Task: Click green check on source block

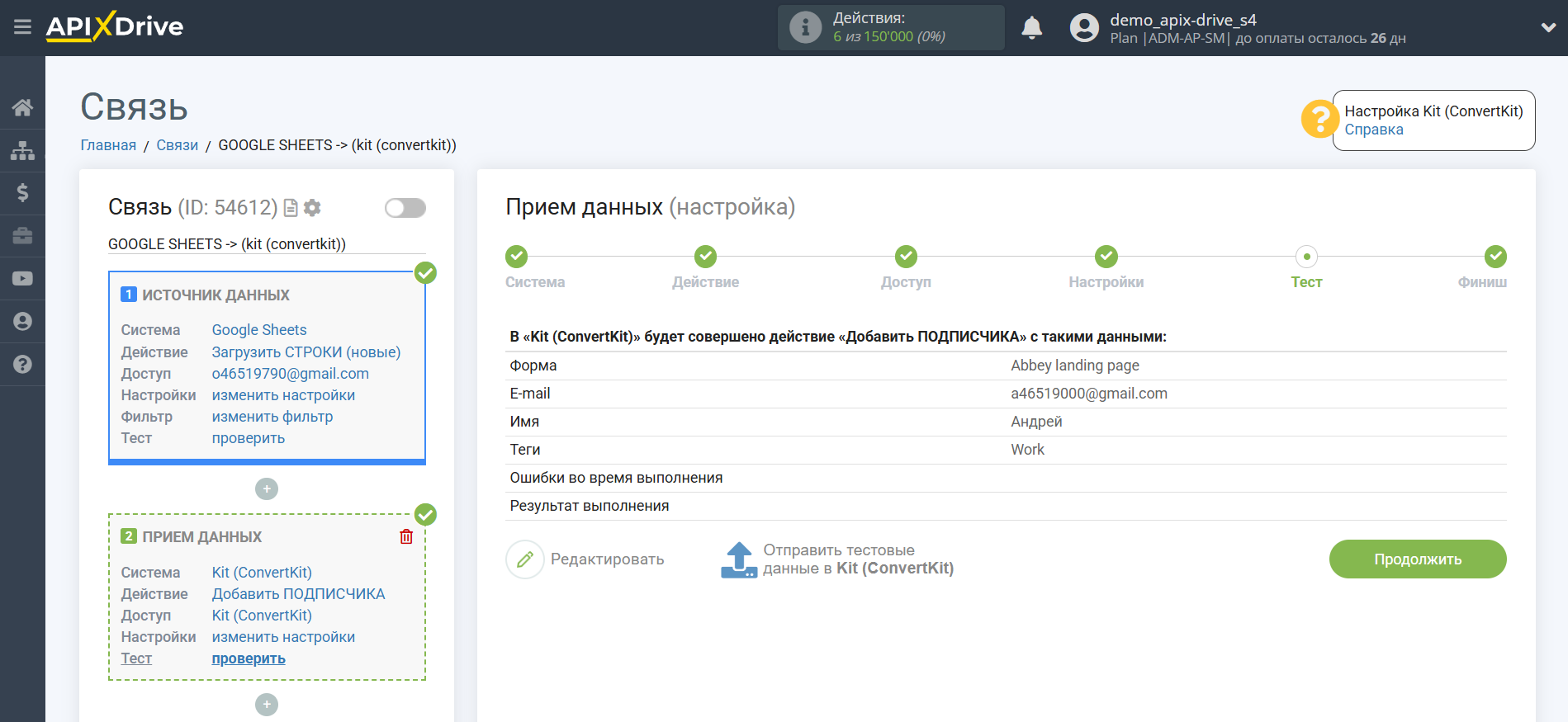Action: pos(425,272)
